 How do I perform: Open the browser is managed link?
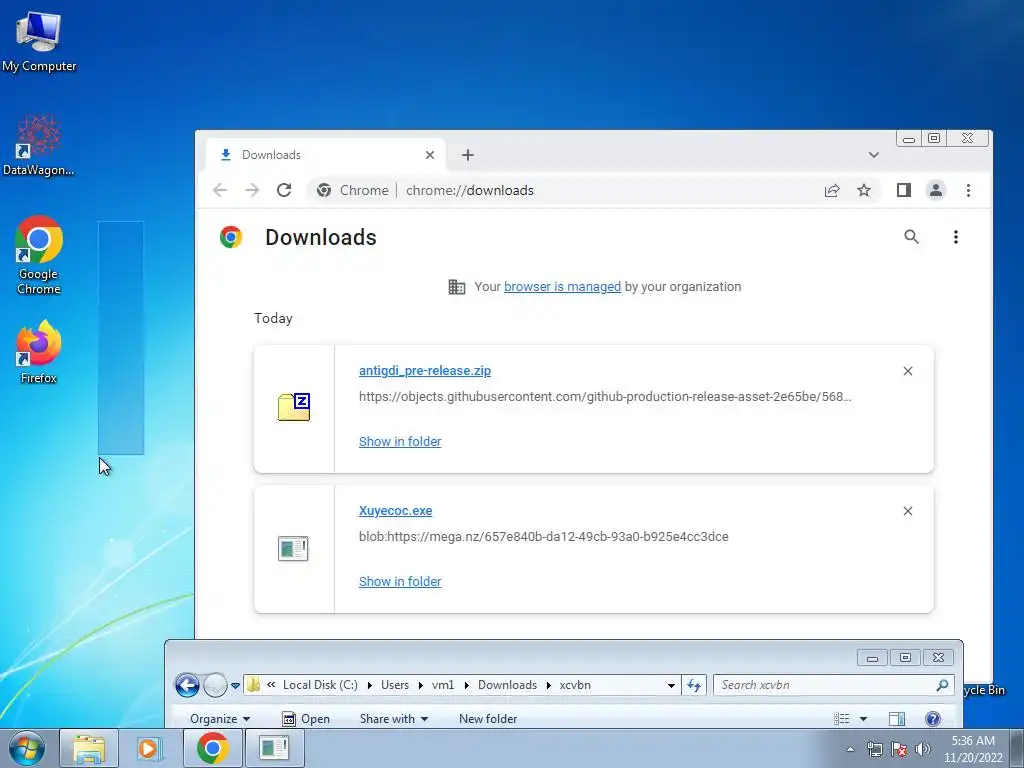(x=562, y=287)
